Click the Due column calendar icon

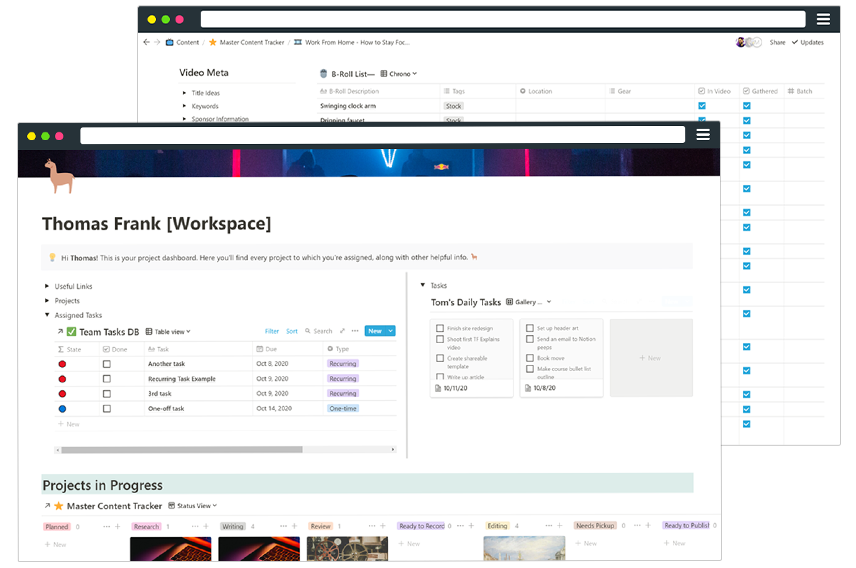260,349
